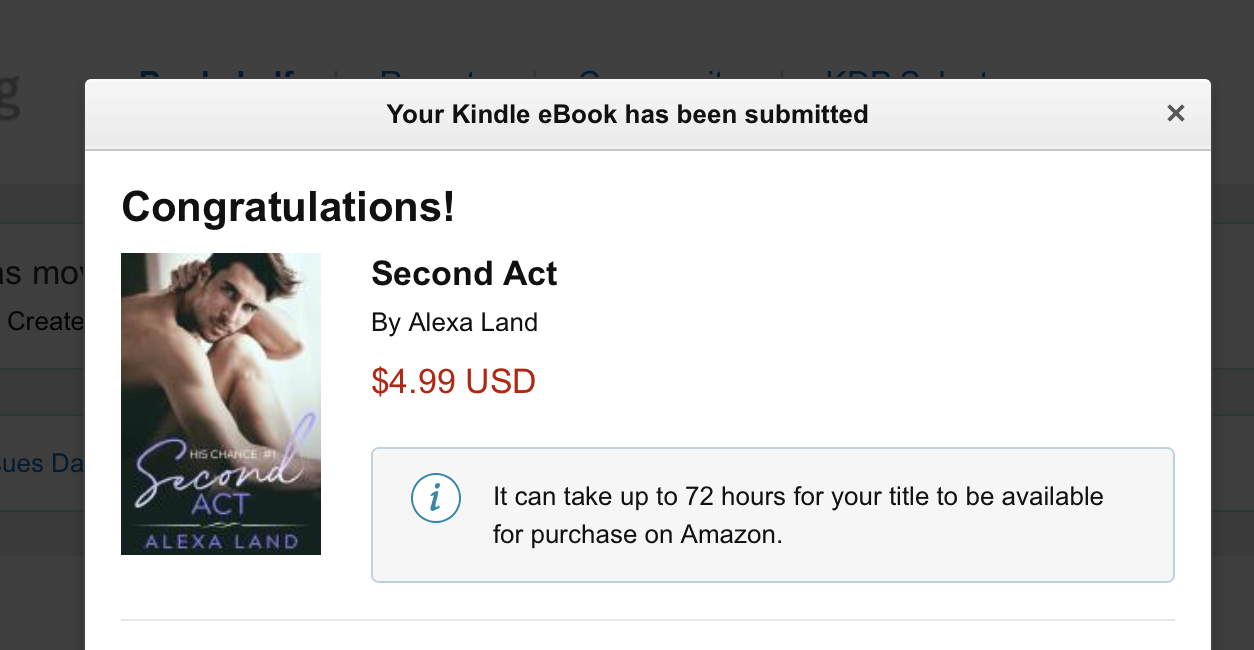Click the By Alexa Land author line
The height and width of the screenshot is (650, 1254).
454,323
